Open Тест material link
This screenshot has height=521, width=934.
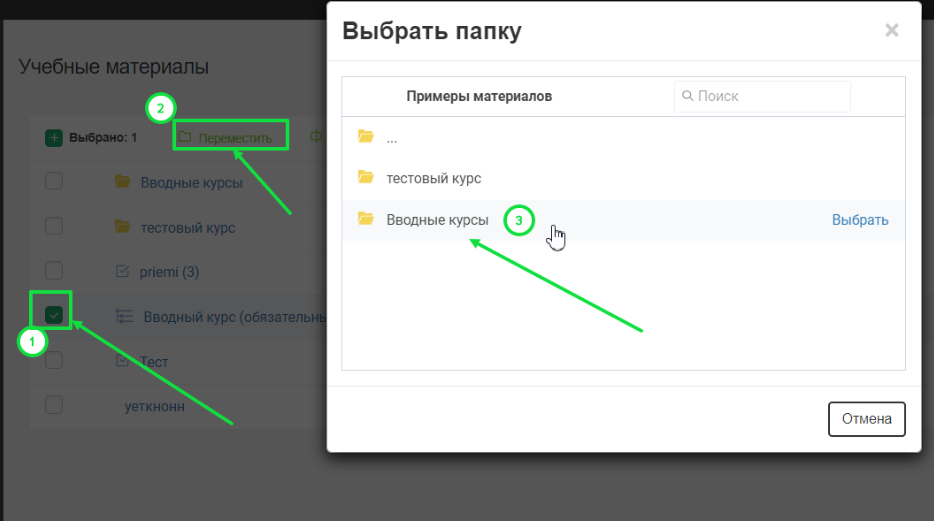(154, 362)
